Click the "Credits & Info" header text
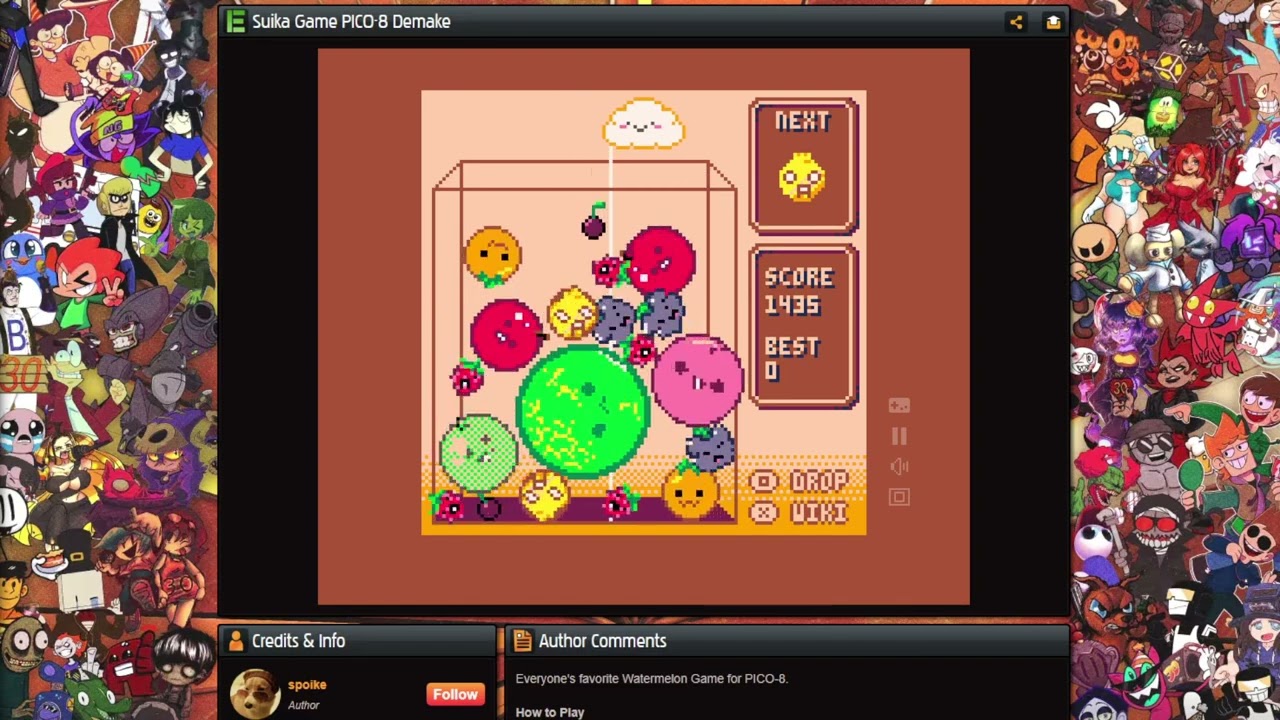Viewport: 1280px width, 720px height. pos(298,641)
